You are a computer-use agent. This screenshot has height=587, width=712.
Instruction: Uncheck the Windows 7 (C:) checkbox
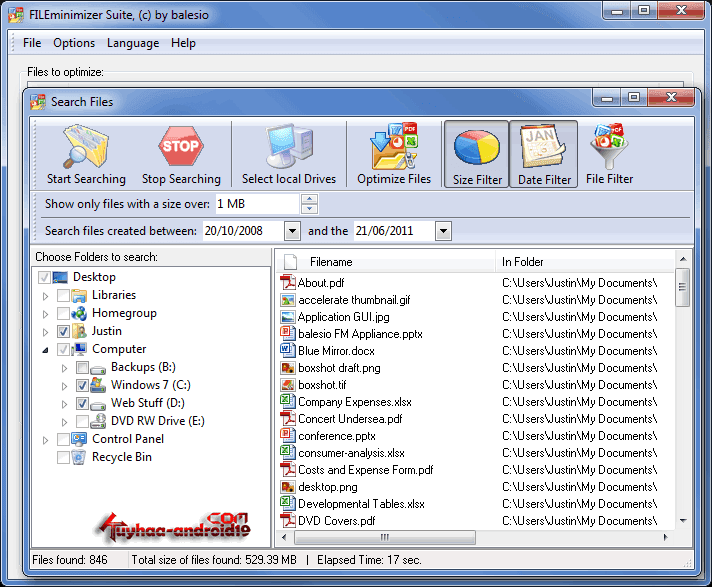[x=82, y=385]
